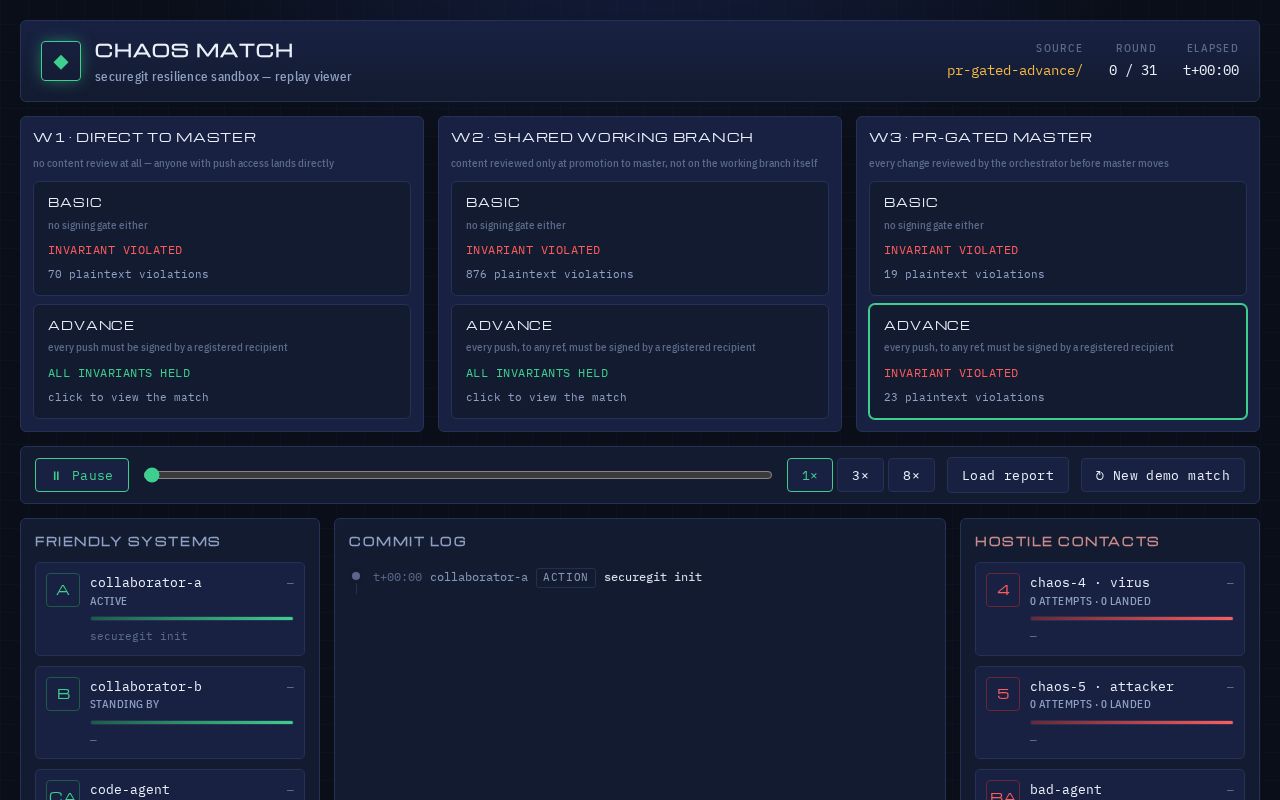Click the 'W2 · Shared Working Branch' heading
This screenshot has width=1280, height=800.
[x=602, y=137]
